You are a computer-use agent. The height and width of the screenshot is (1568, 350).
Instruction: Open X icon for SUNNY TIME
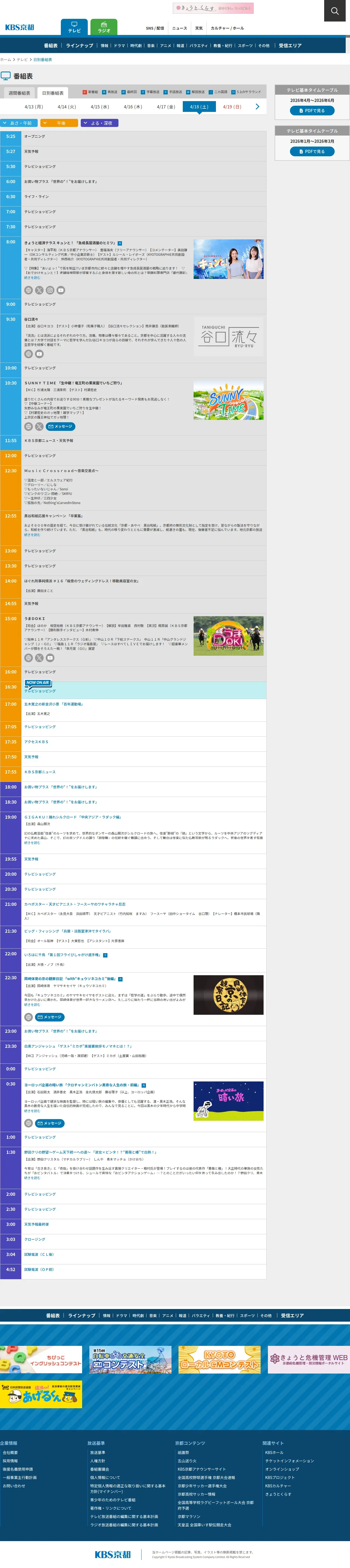point(39,427)
